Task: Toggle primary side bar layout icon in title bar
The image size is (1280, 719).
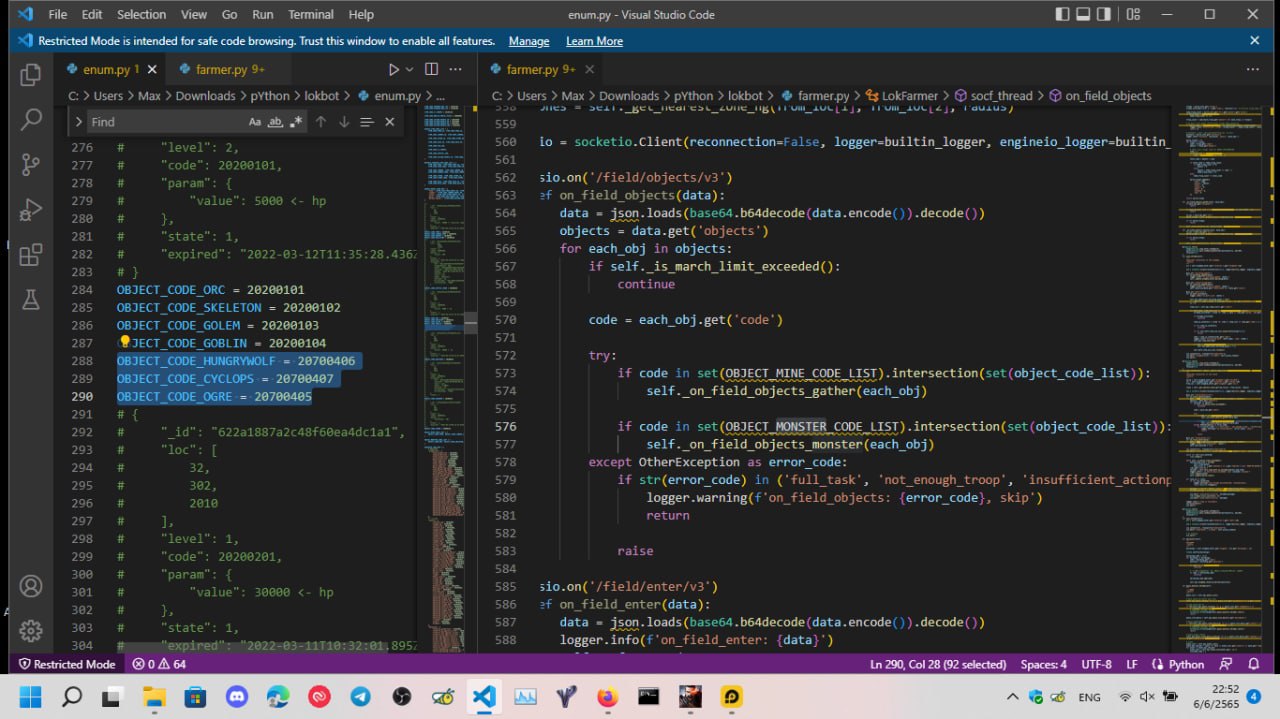Action: (x=1062, y=14)
